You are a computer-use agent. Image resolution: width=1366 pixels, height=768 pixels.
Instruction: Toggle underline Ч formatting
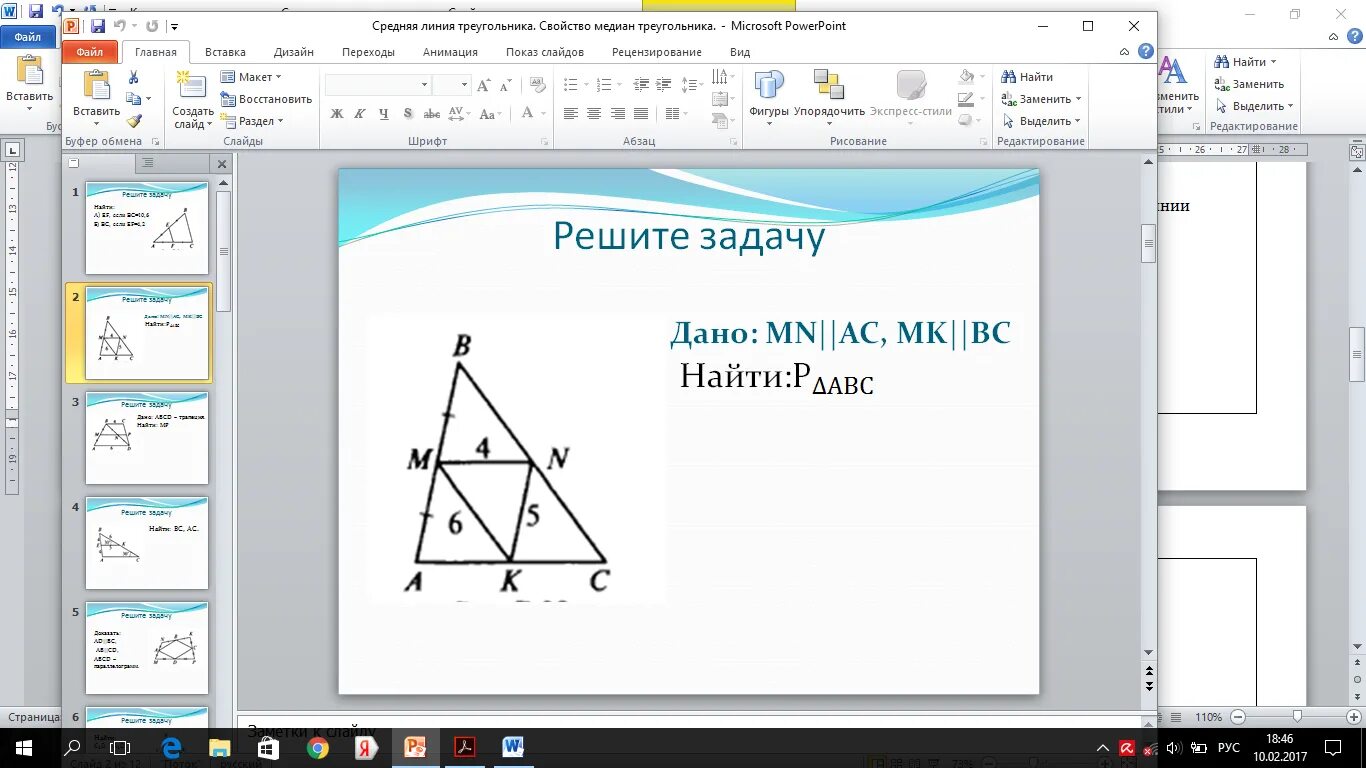[384, 114]
